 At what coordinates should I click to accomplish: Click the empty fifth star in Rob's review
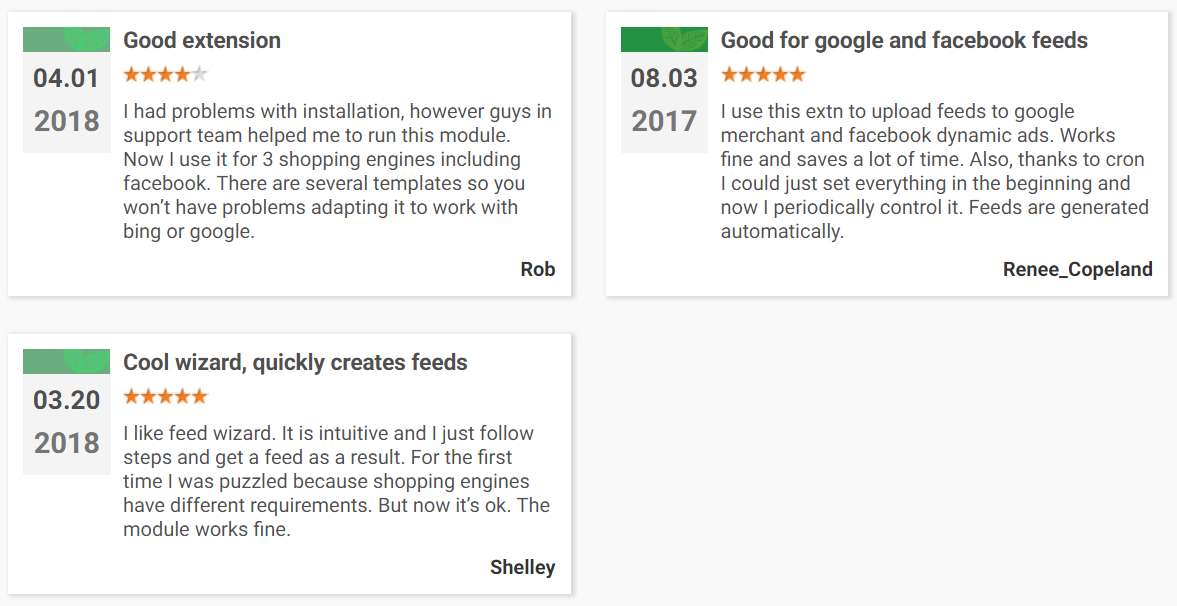tap(200, 74)
